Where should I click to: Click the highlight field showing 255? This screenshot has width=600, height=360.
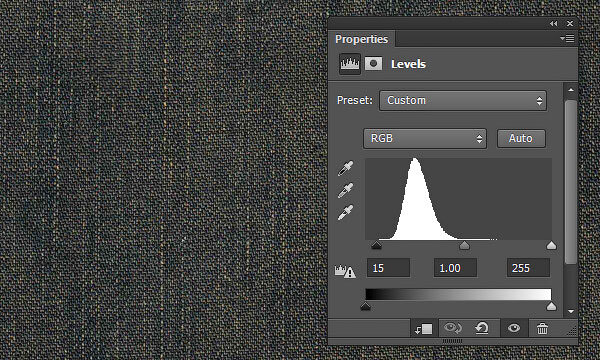point(528,268)
